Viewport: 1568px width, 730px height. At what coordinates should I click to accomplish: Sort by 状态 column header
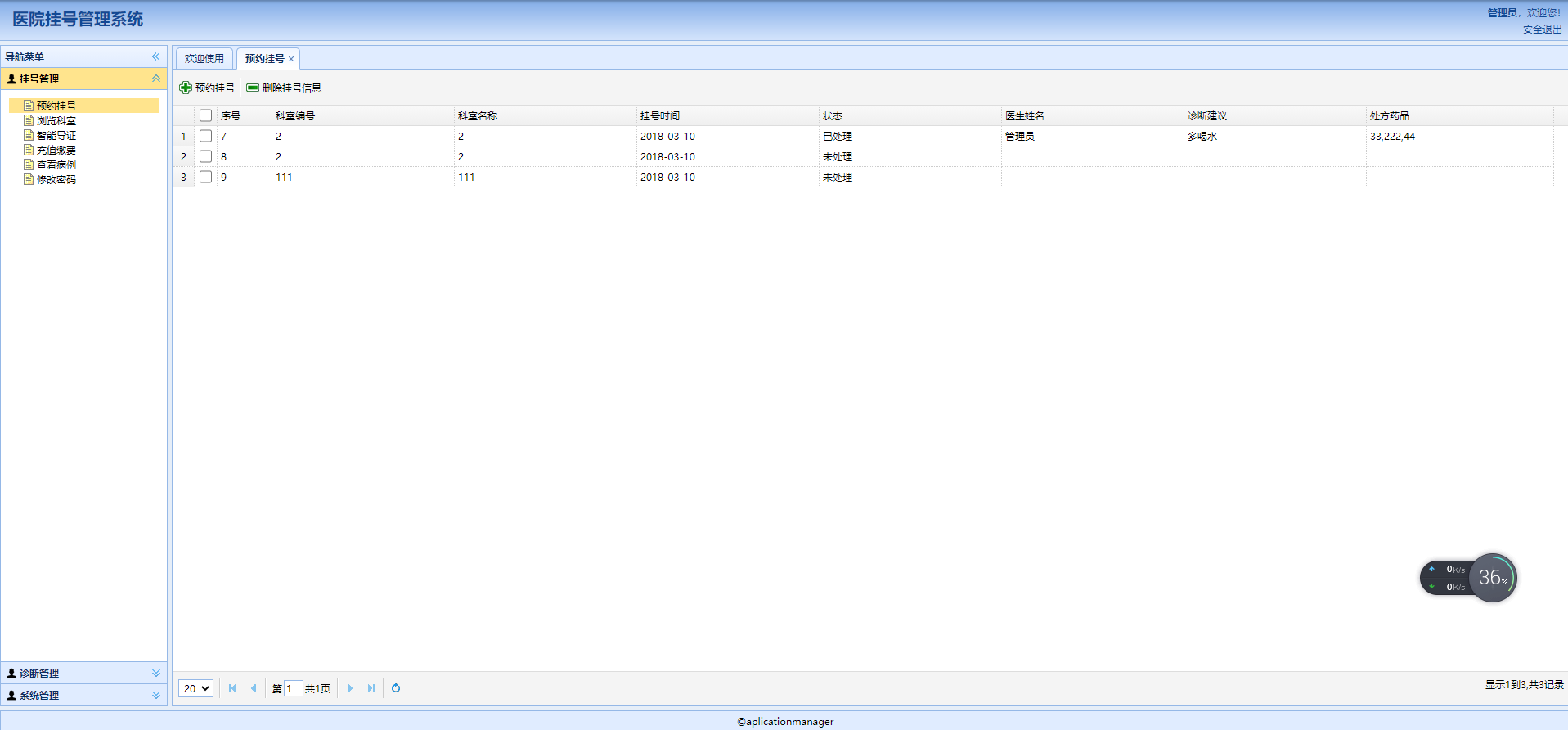[x=910, y=115]
